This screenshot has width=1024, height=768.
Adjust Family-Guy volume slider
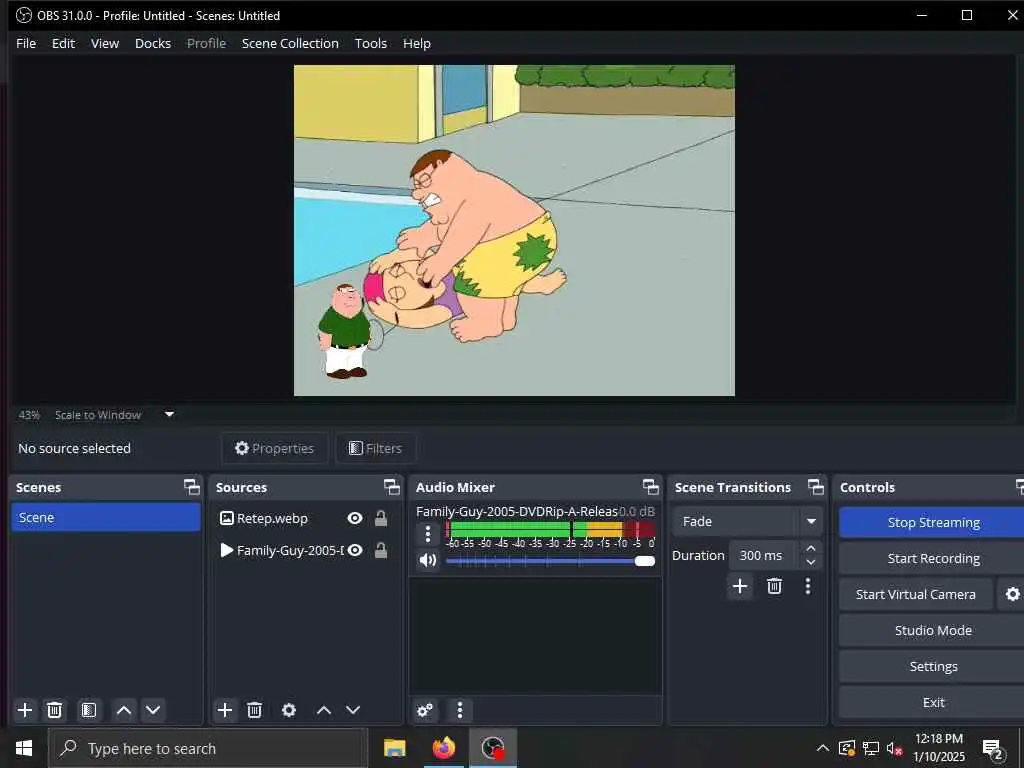pyautogui.click(x=551, y=561)
